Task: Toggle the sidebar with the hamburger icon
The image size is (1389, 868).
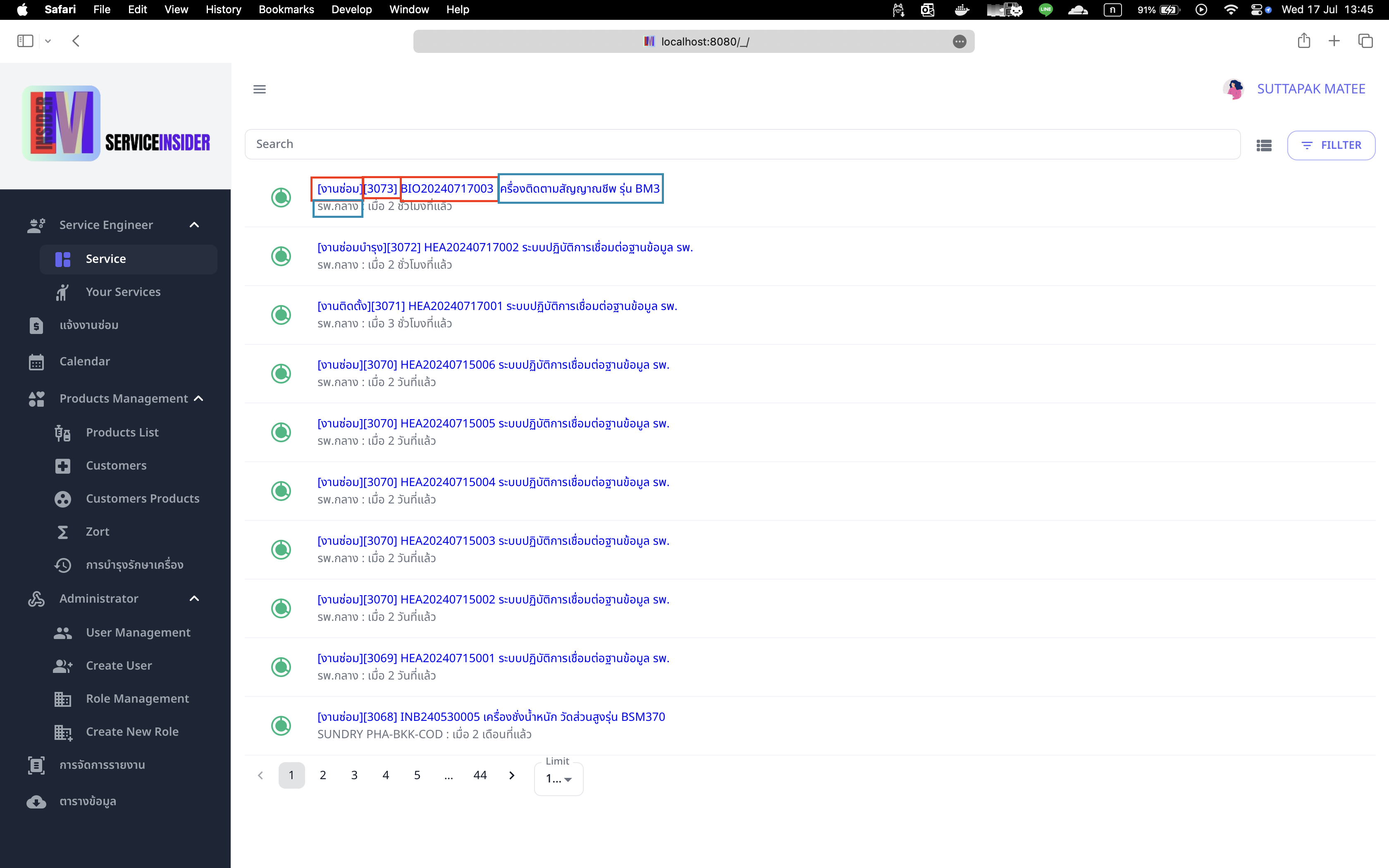Action: [x=260, y=88]
